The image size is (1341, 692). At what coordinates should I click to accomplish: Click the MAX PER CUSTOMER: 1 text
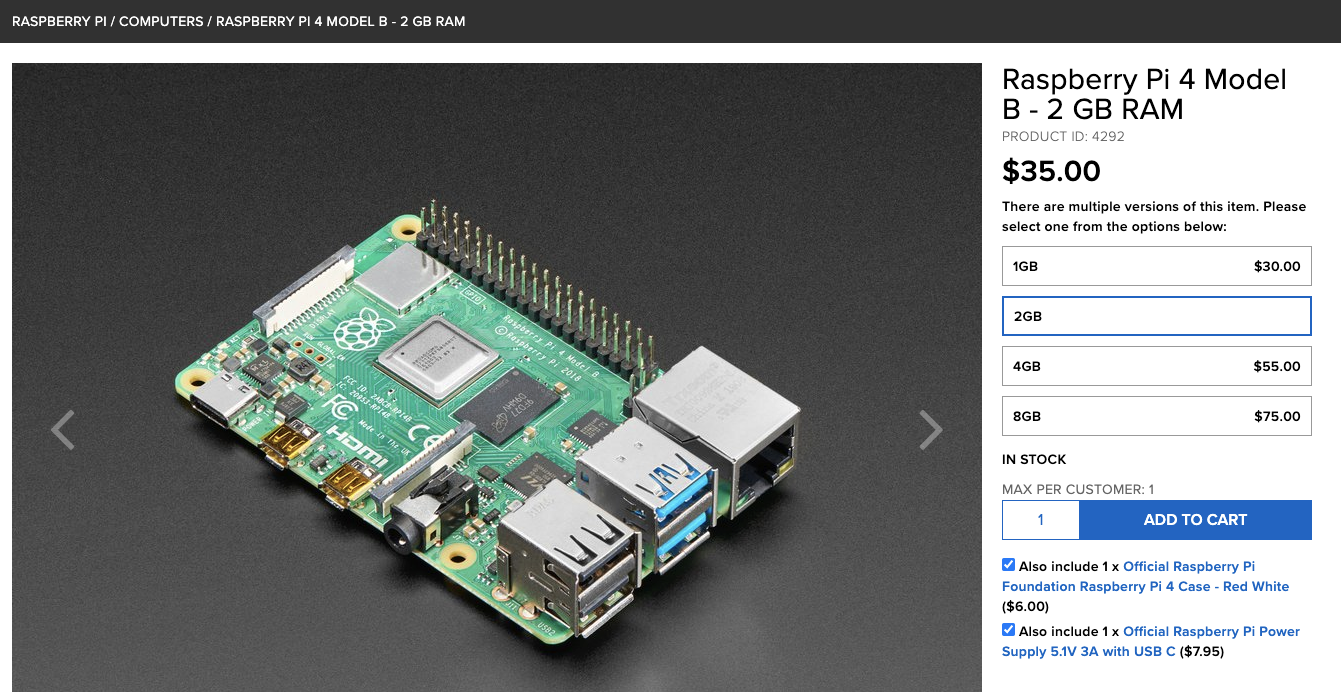click(x=1078, y=489)
